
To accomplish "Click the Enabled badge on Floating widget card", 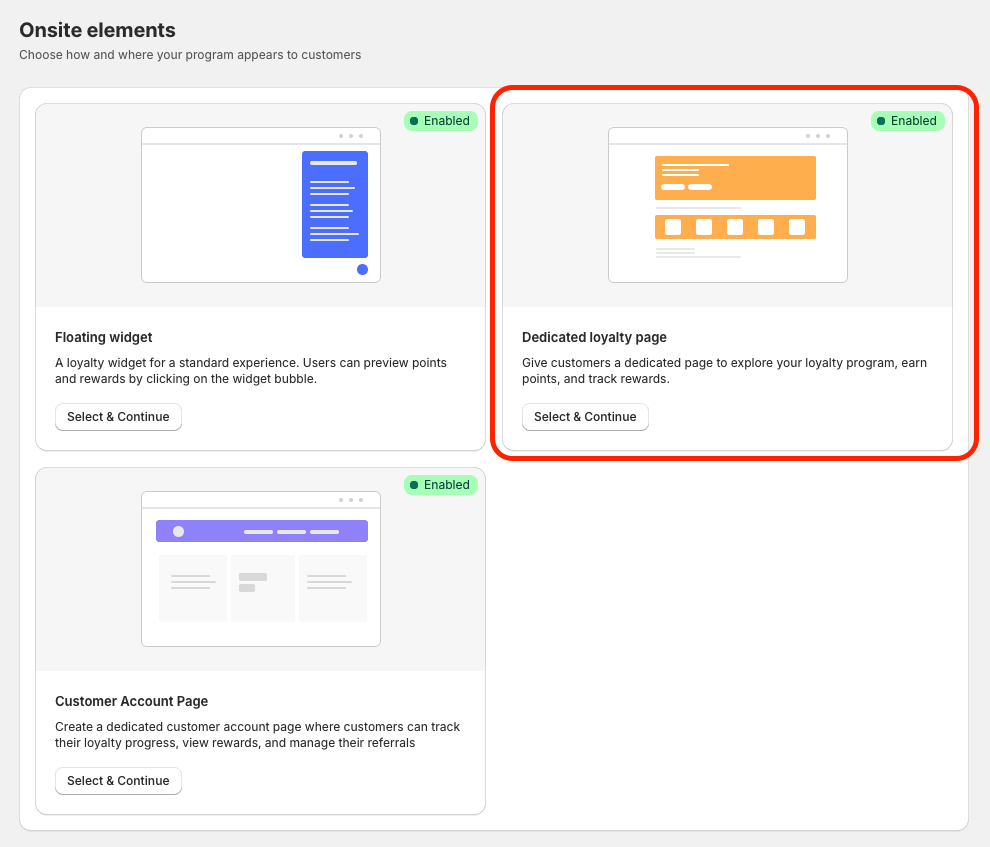I will [440, 121].
